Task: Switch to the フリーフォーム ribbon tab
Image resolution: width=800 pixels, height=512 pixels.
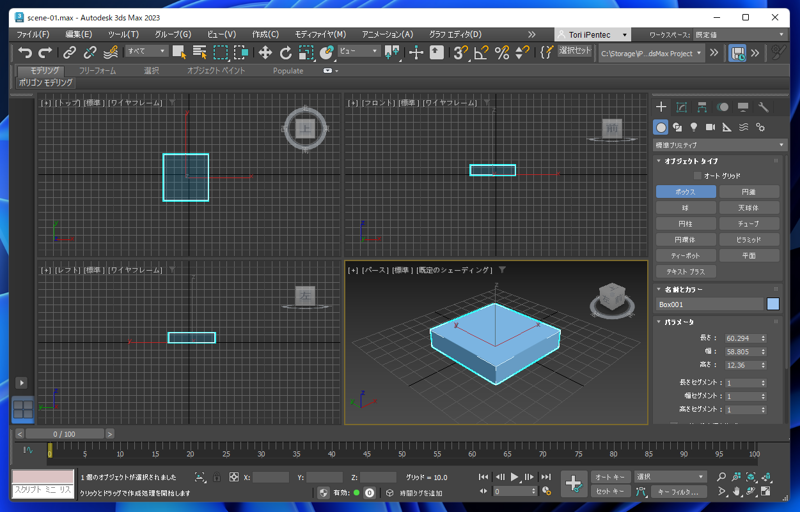Action: [x=97, y=71]
